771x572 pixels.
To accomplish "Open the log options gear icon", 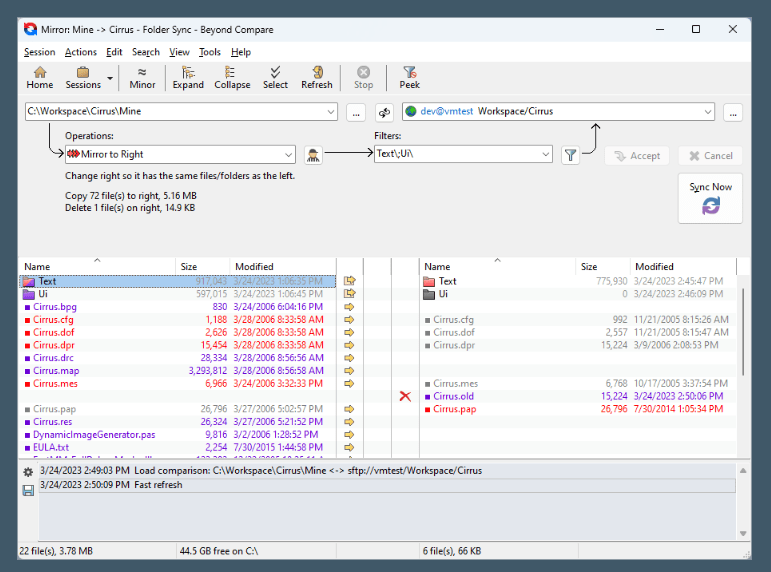I will pos(28,471).
